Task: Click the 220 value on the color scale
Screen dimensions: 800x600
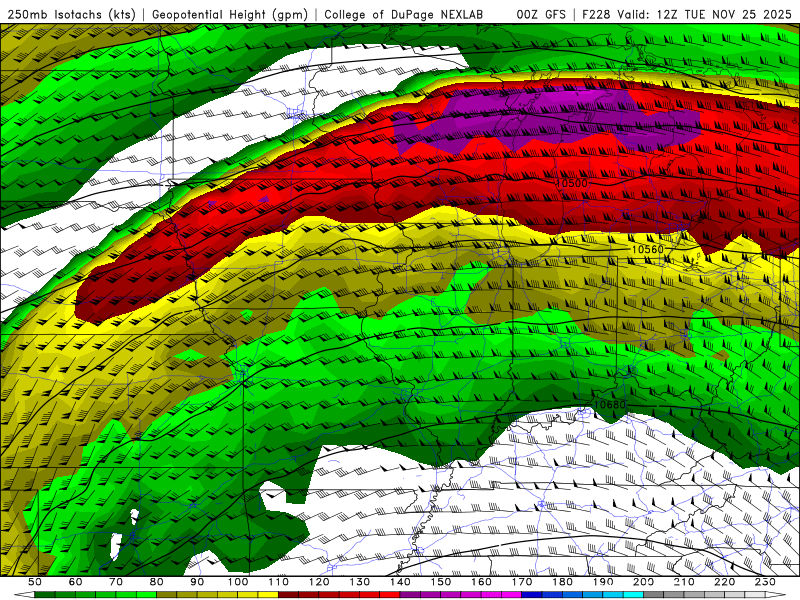Action: click(724, 582)
